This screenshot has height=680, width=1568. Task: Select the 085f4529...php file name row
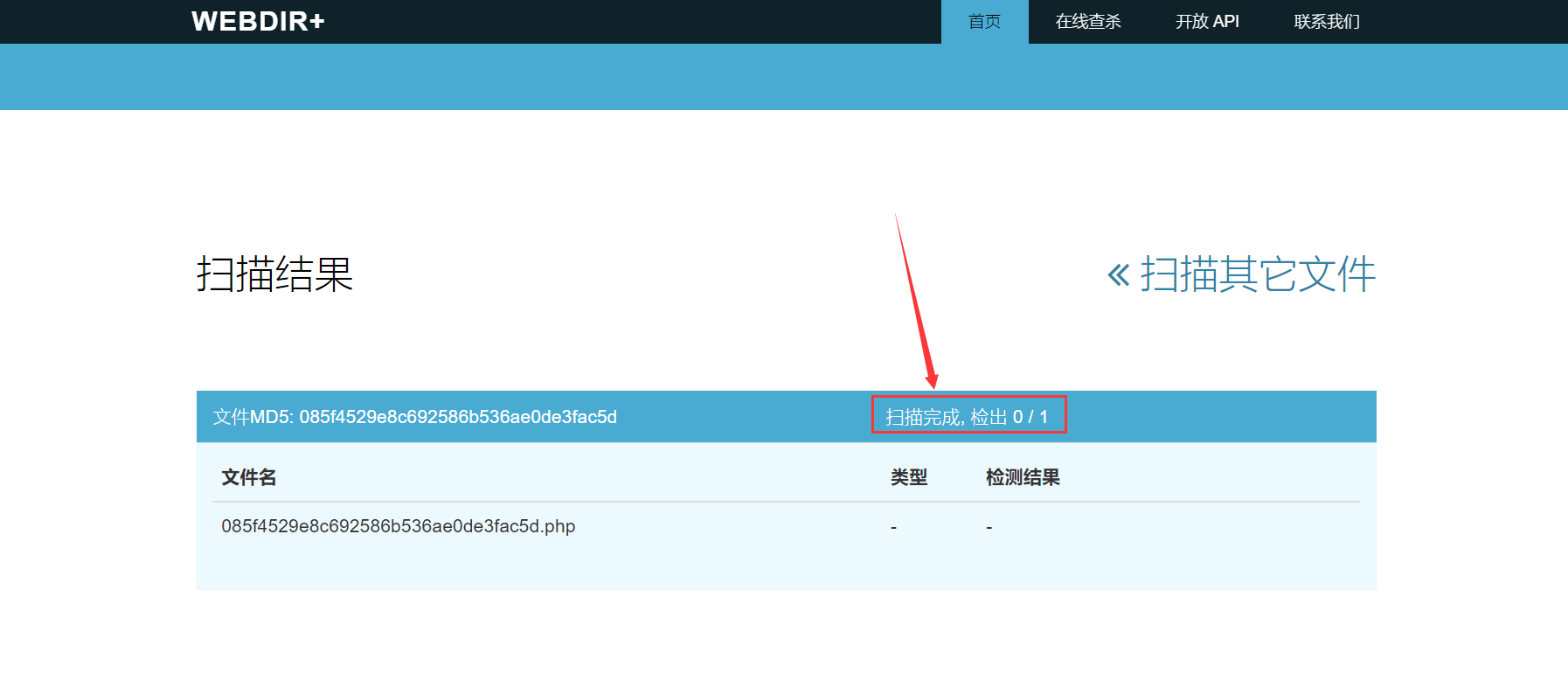click(x=786, y=526)
